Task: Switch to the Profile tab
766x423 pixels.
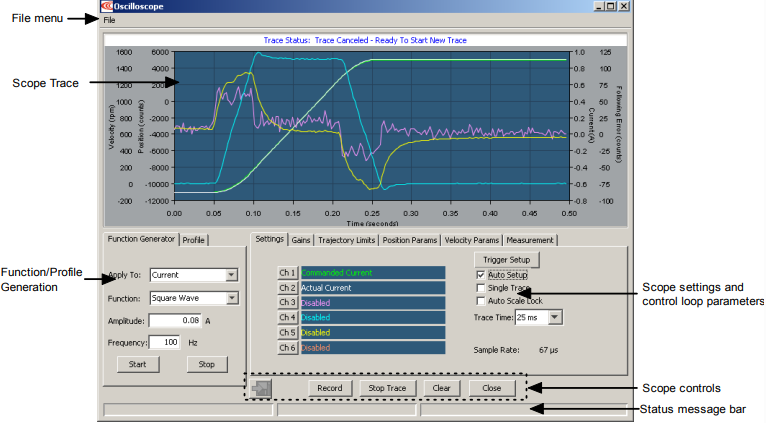Action: (x=193, y=240)
